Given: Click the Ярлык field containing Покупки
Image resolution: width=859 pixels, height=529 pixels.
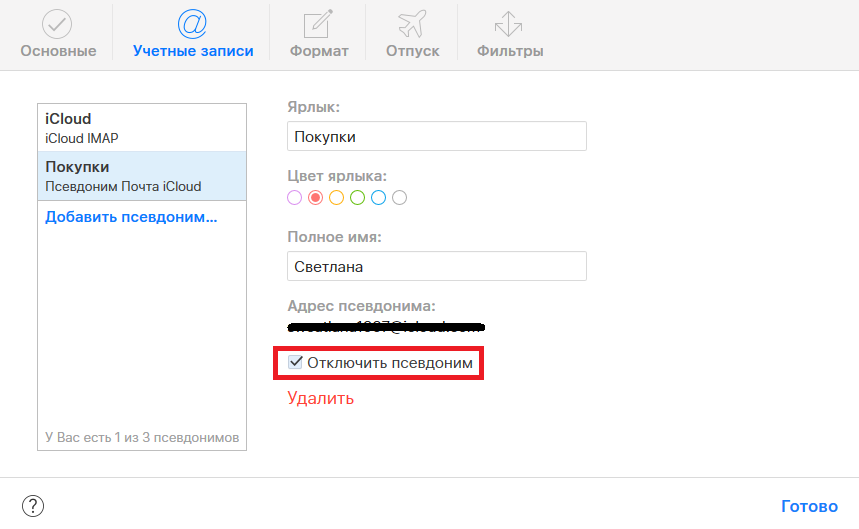Looking at the screenshot, I should (x=436, y=136).
